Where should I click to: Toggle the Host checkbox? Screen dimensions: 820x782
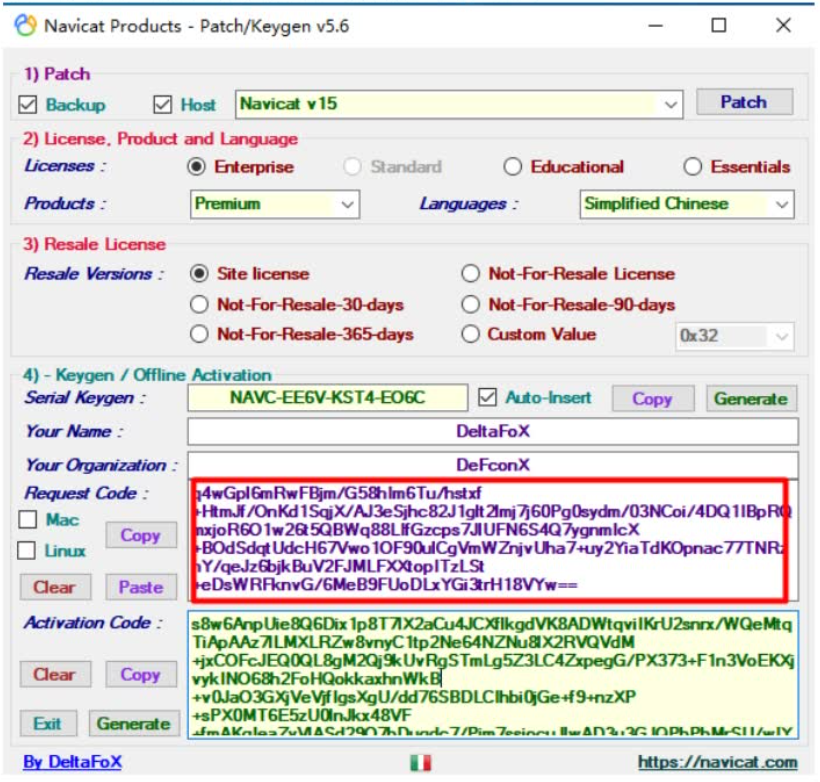click(163, 105)
